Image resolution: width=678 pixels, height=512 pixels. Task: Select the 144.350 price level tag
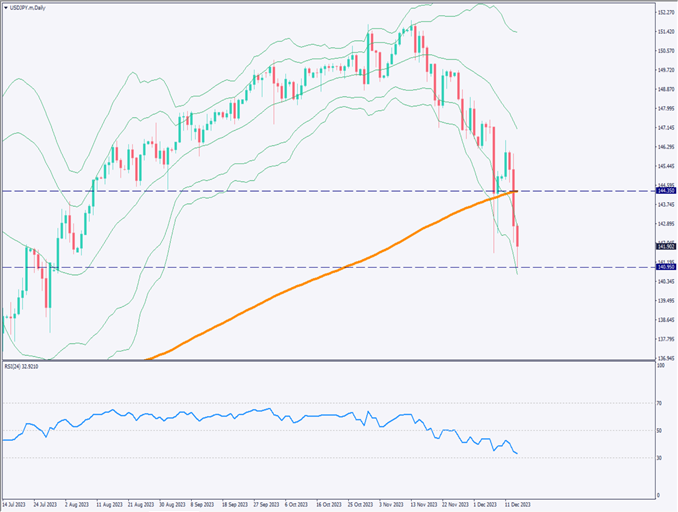pos(664,188)
